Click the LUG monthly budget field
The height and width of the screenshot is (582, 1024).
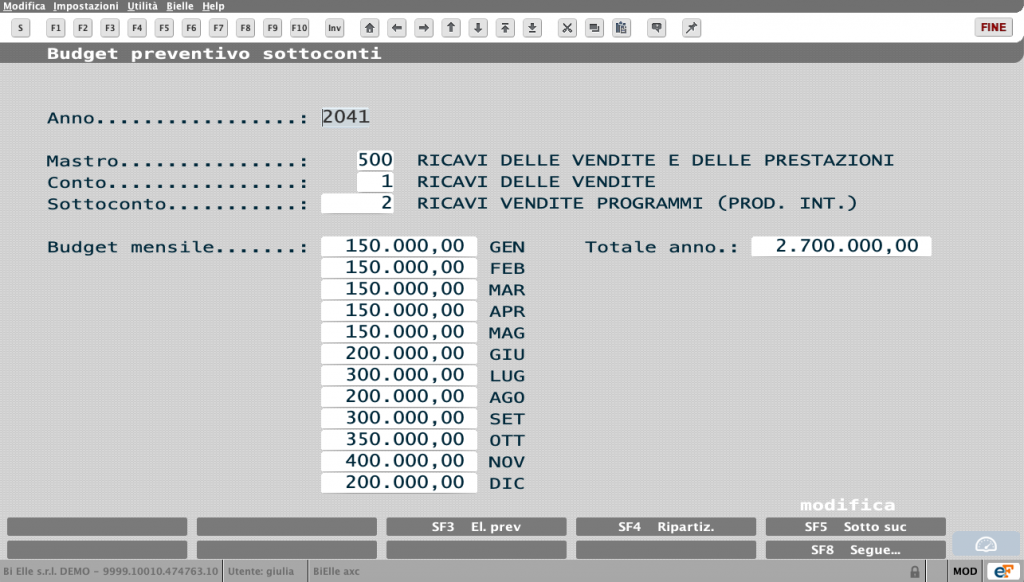coord(399,375)
